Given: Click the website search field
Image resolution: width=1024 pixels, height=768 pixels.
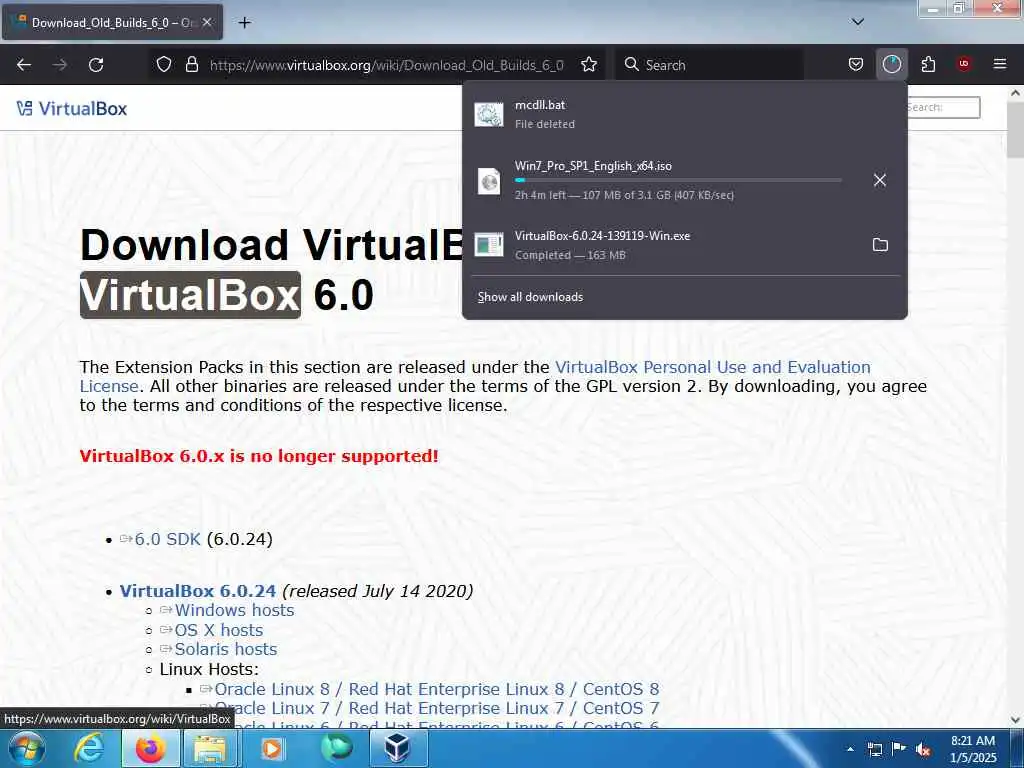Looking at the screenshot, I should point(943,107).
